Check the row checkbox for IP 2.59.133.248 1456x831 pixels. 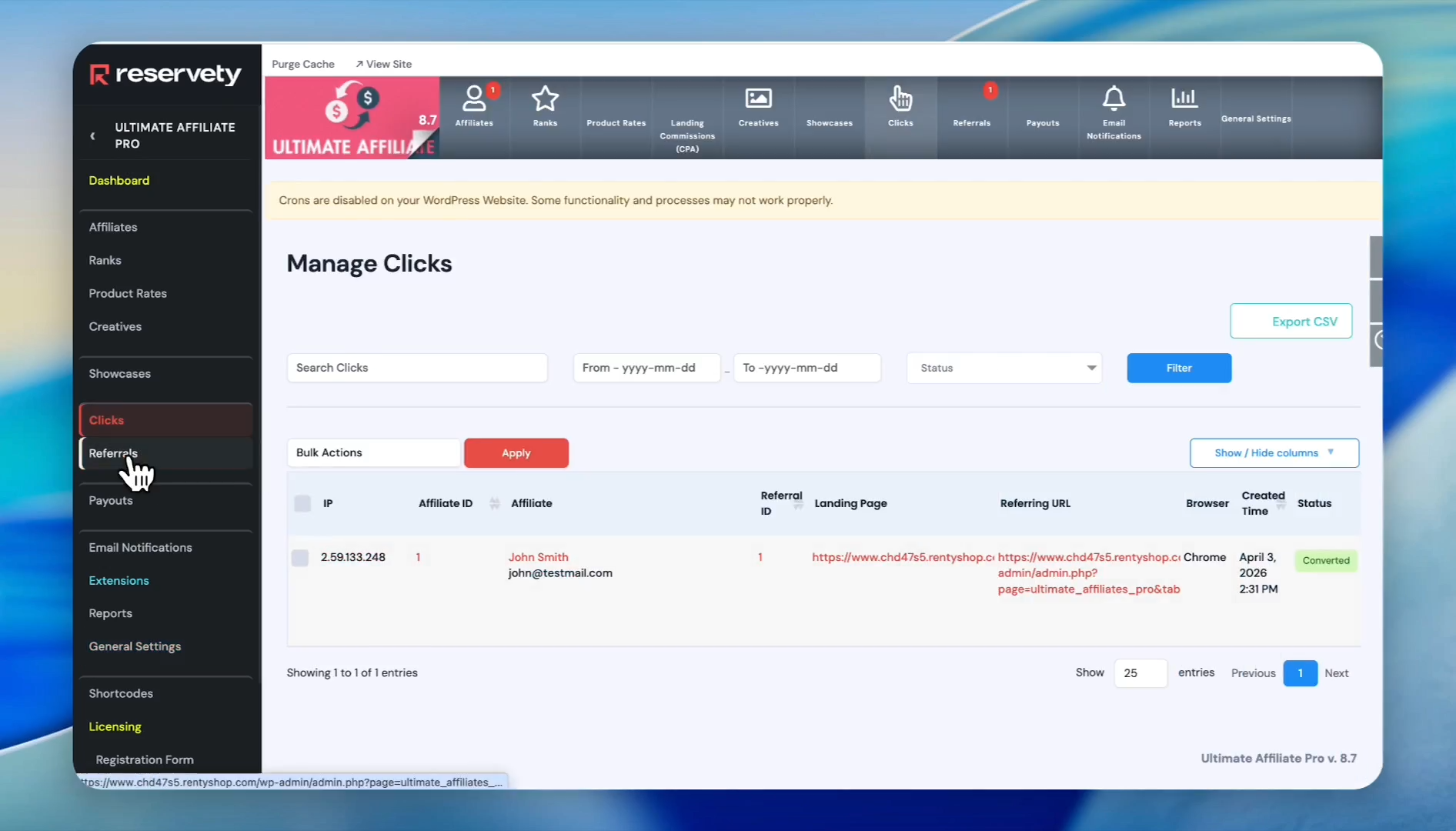(300, 558)
